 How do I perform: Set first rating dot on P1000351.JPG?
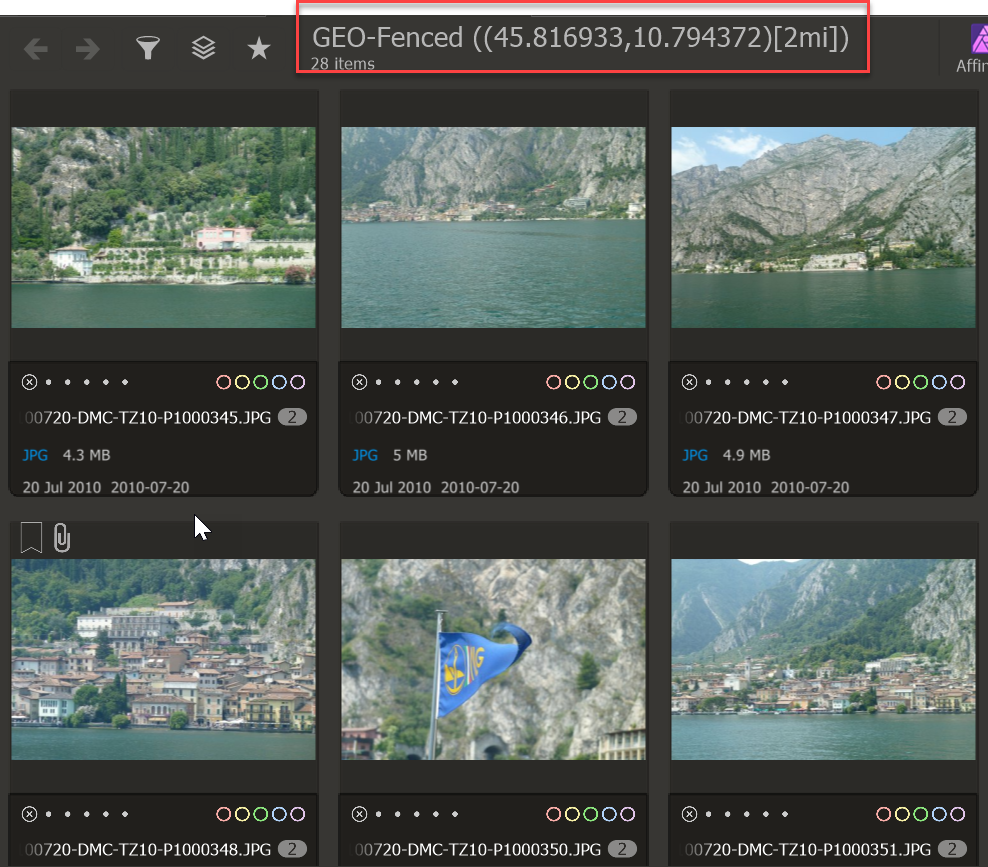click(709, 814)
